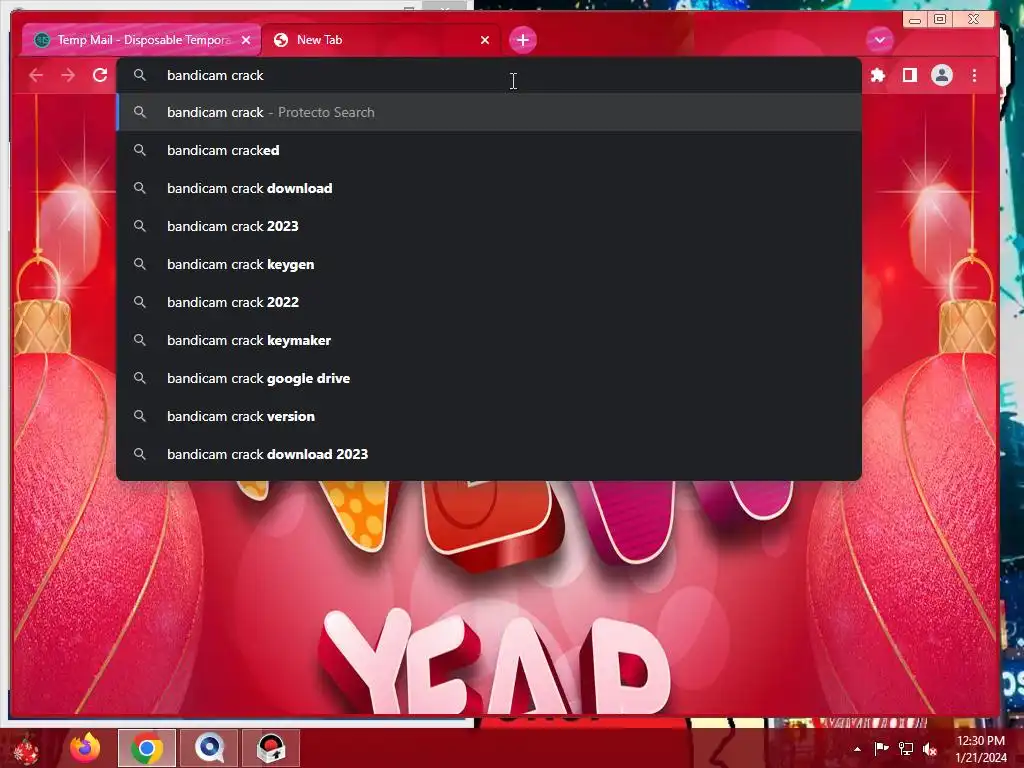The image size is (1024, 768).
Task: Maximize the Chrome window
Action: pos(940,19)
